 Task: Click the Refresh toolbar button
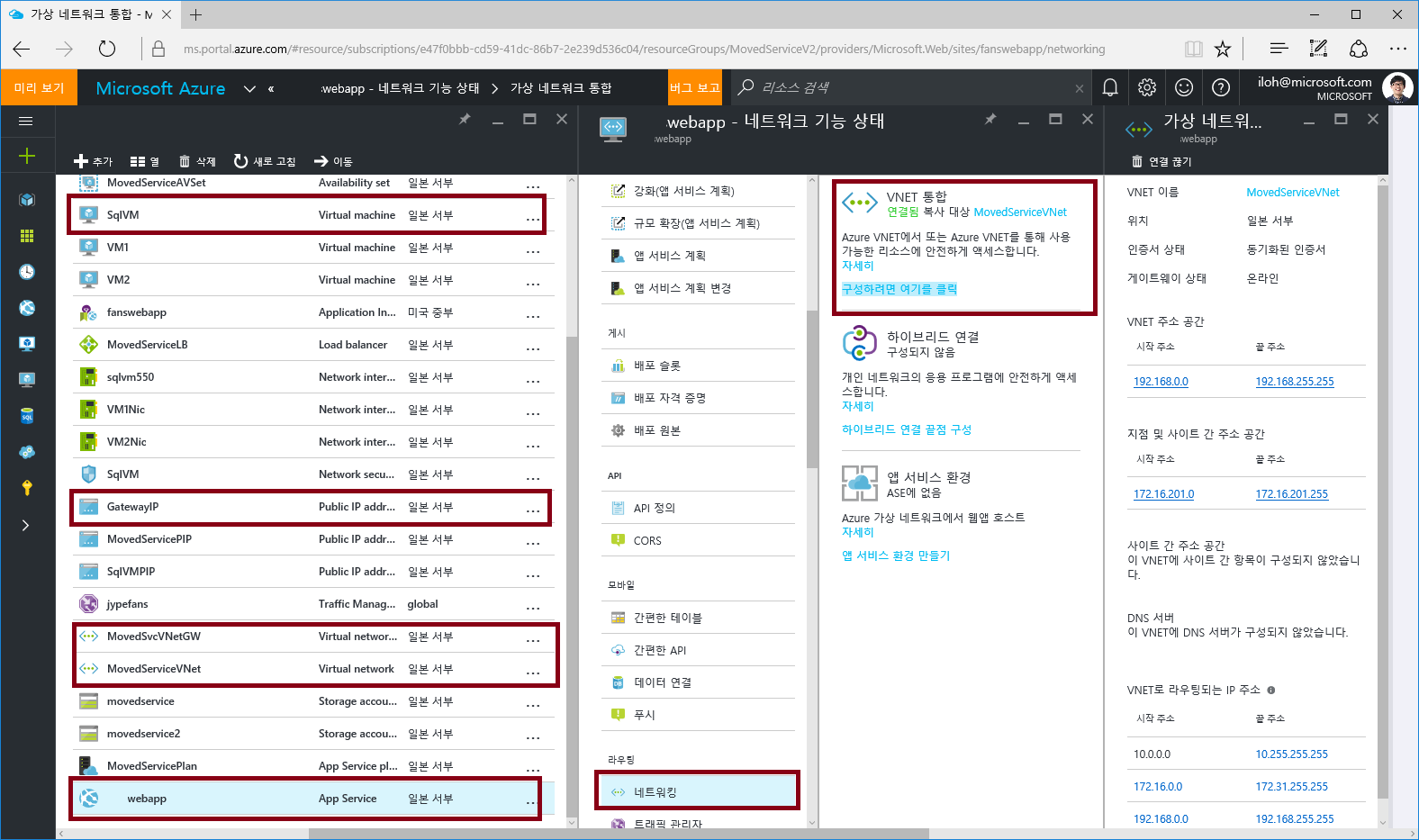264,161
